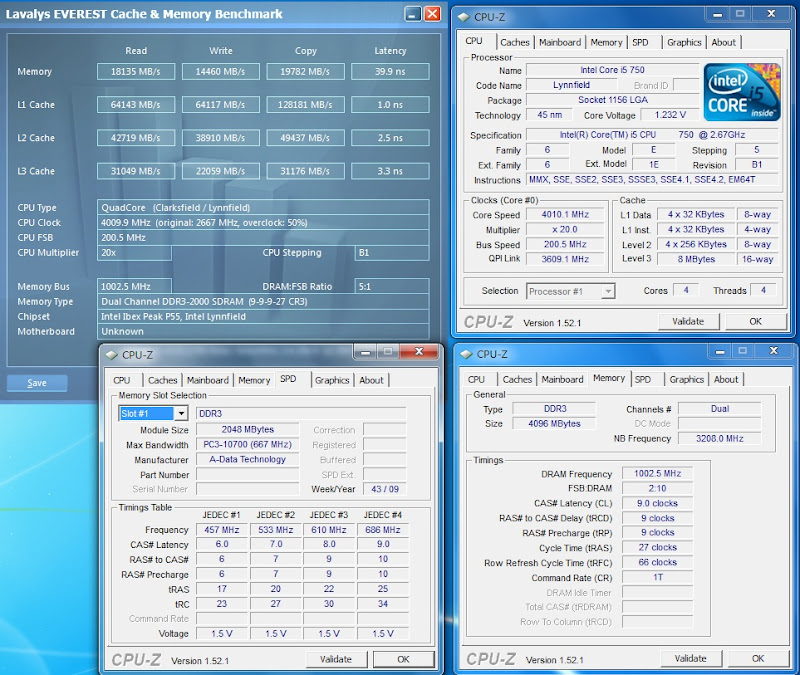Viewport: 800px width, 675px height.
Task: Minimize the CPU-Z SPD window
Action: coord(365,352)
